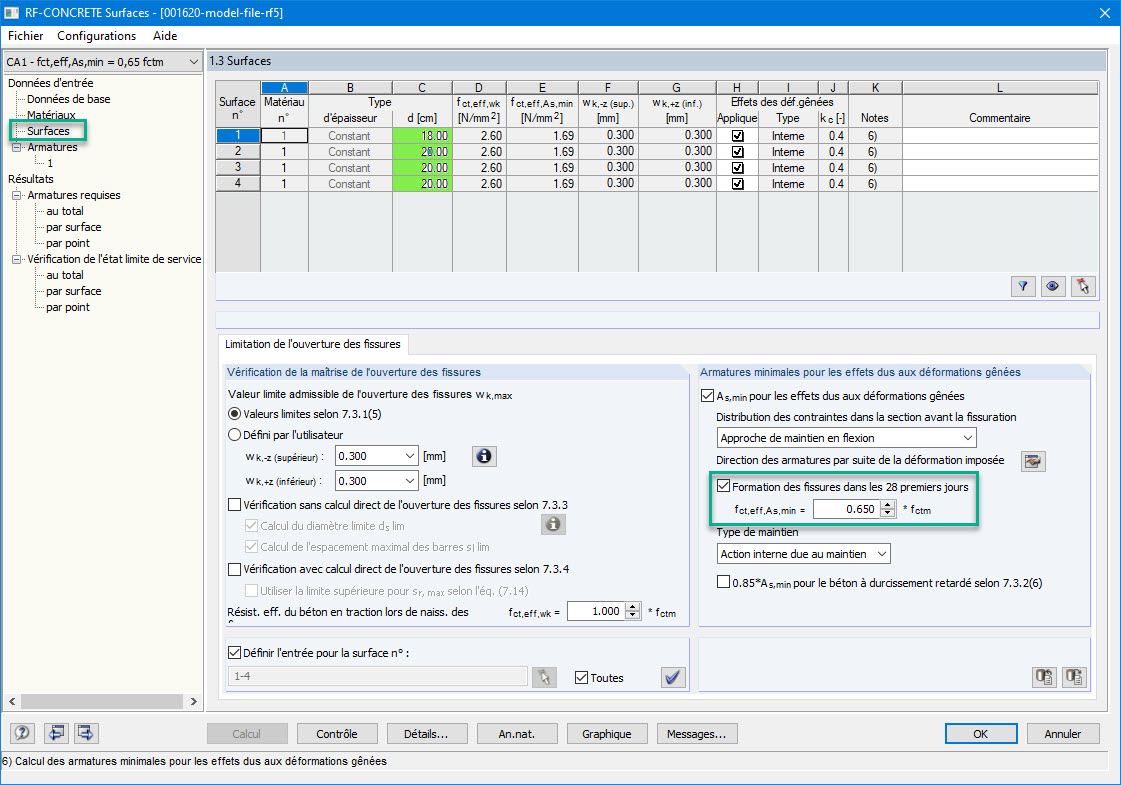1121x785 pixels.
Task: Click the second default-settings icon at bottom right
Action: point(1075,676)
